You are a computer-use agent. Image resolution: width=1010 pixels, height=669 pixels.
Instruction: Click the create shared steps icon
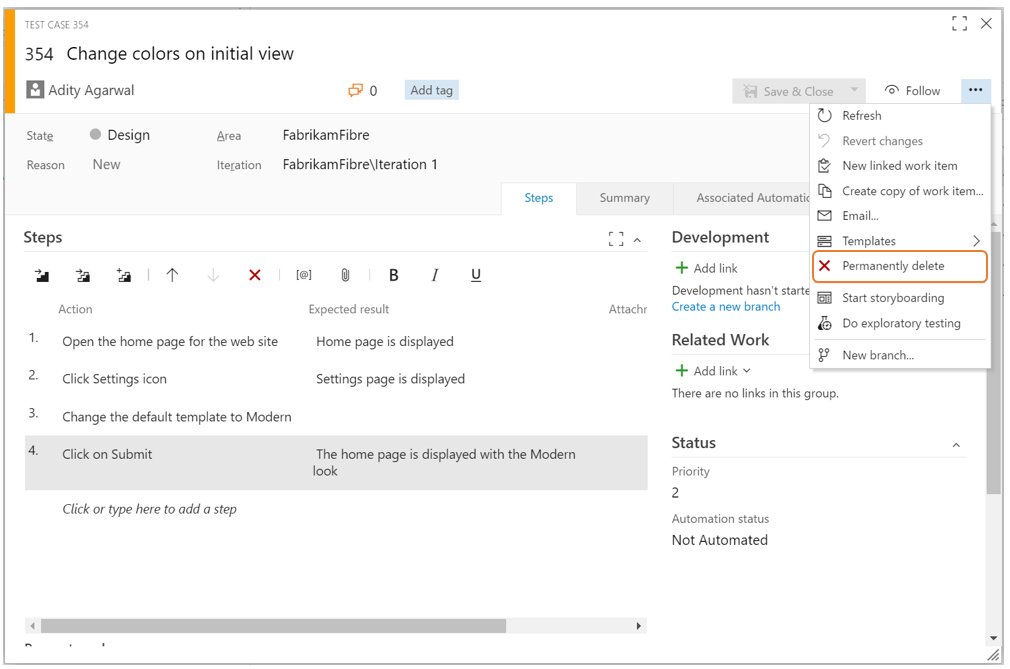coord(124,276)
